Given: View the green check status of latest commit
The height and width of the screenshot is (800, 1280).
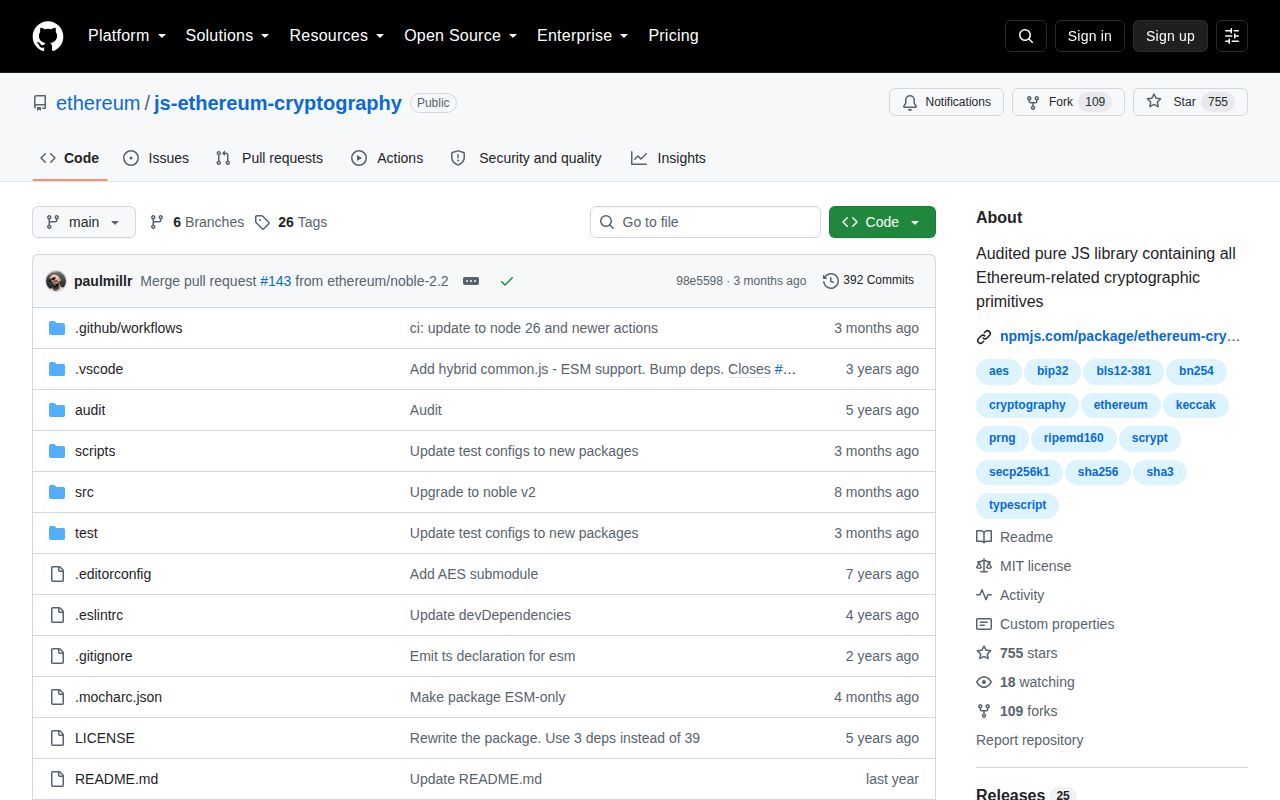Looking at the screenshot, I should pos(507,281).
